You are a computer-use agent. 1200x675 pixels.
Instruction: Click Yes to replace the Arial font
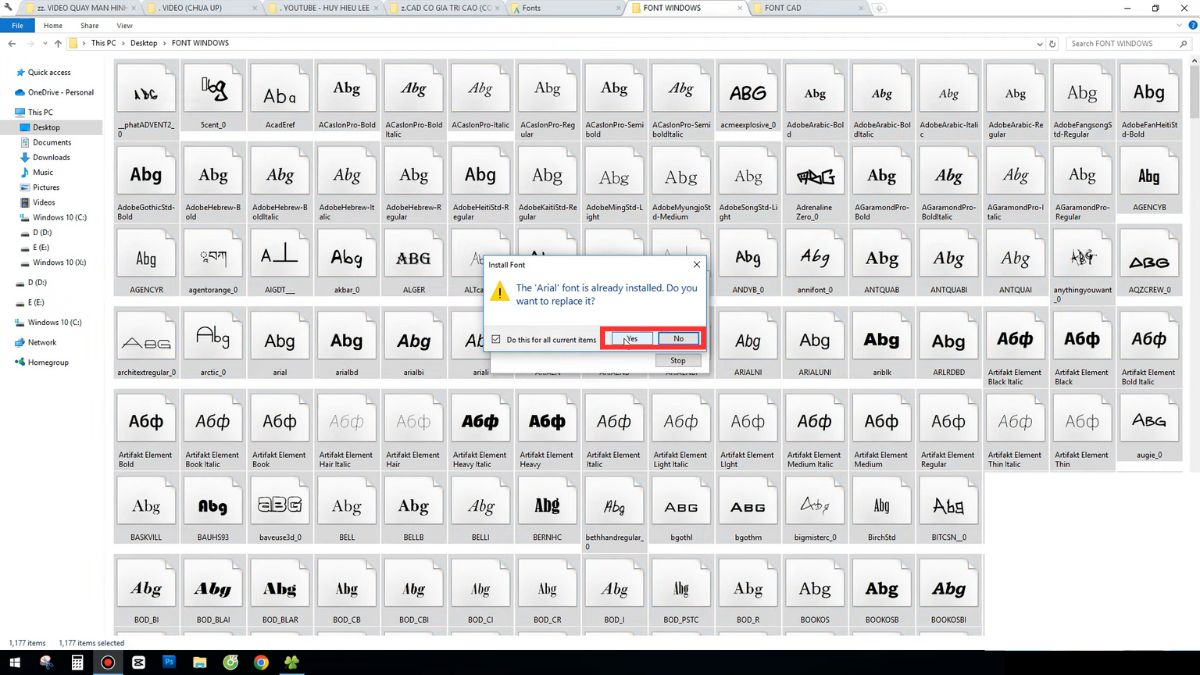[x=631, y=339]
